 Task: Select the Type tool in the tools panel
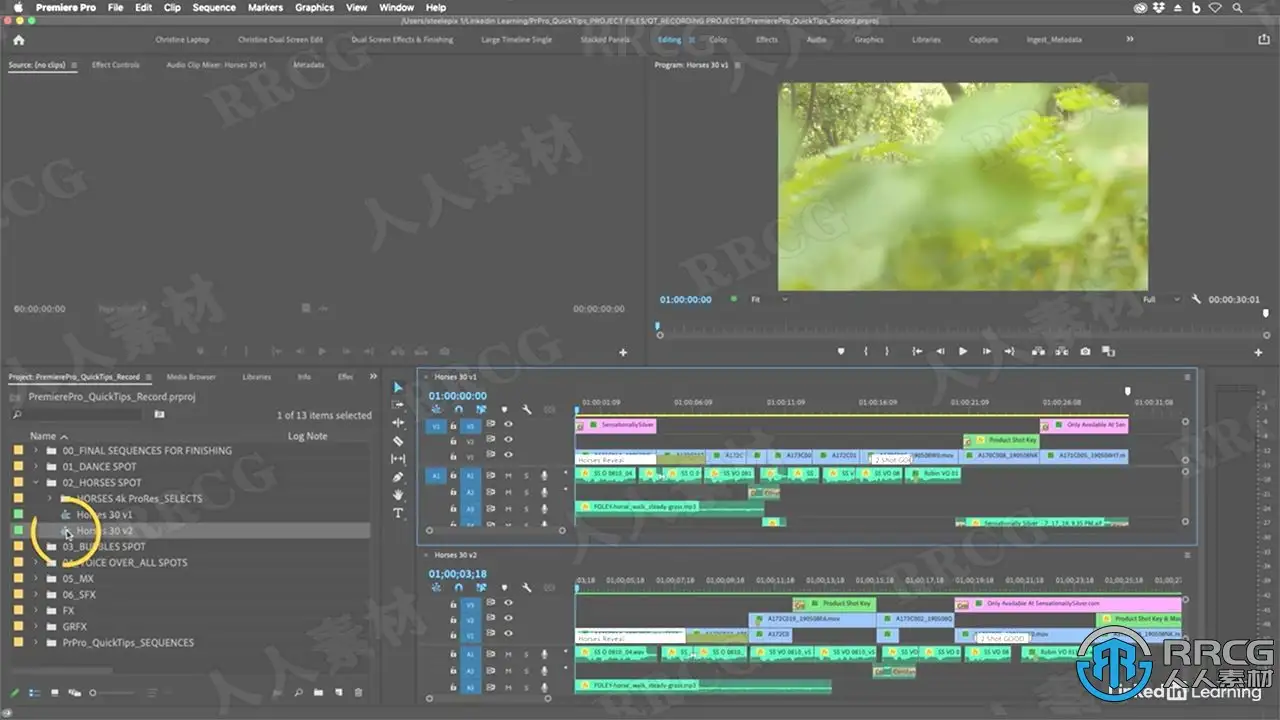(x=398, y=513)
